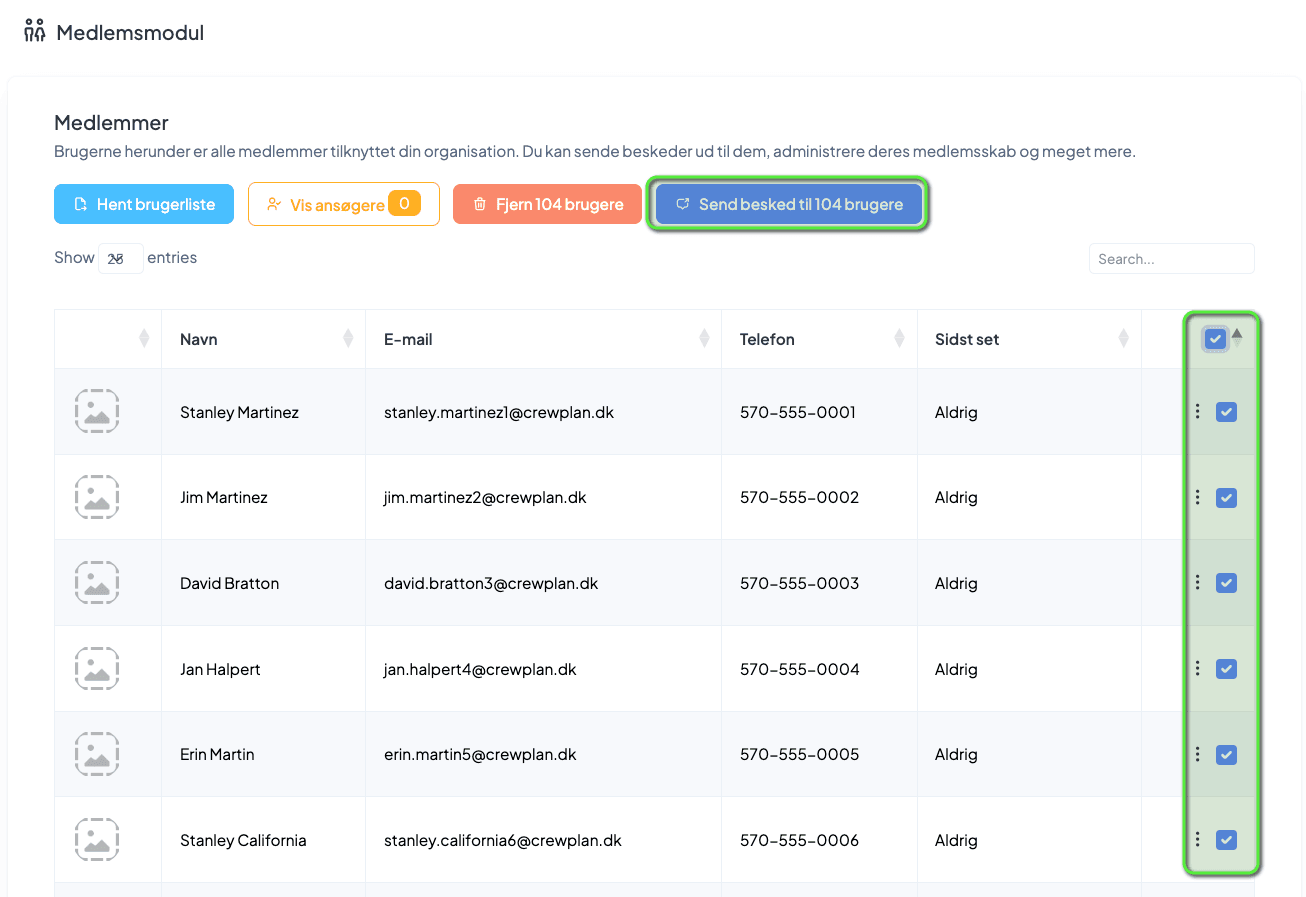1306x897 pixels.
Task: Click Stanley California's three-dot menu icon
Action: point(1197,839)
